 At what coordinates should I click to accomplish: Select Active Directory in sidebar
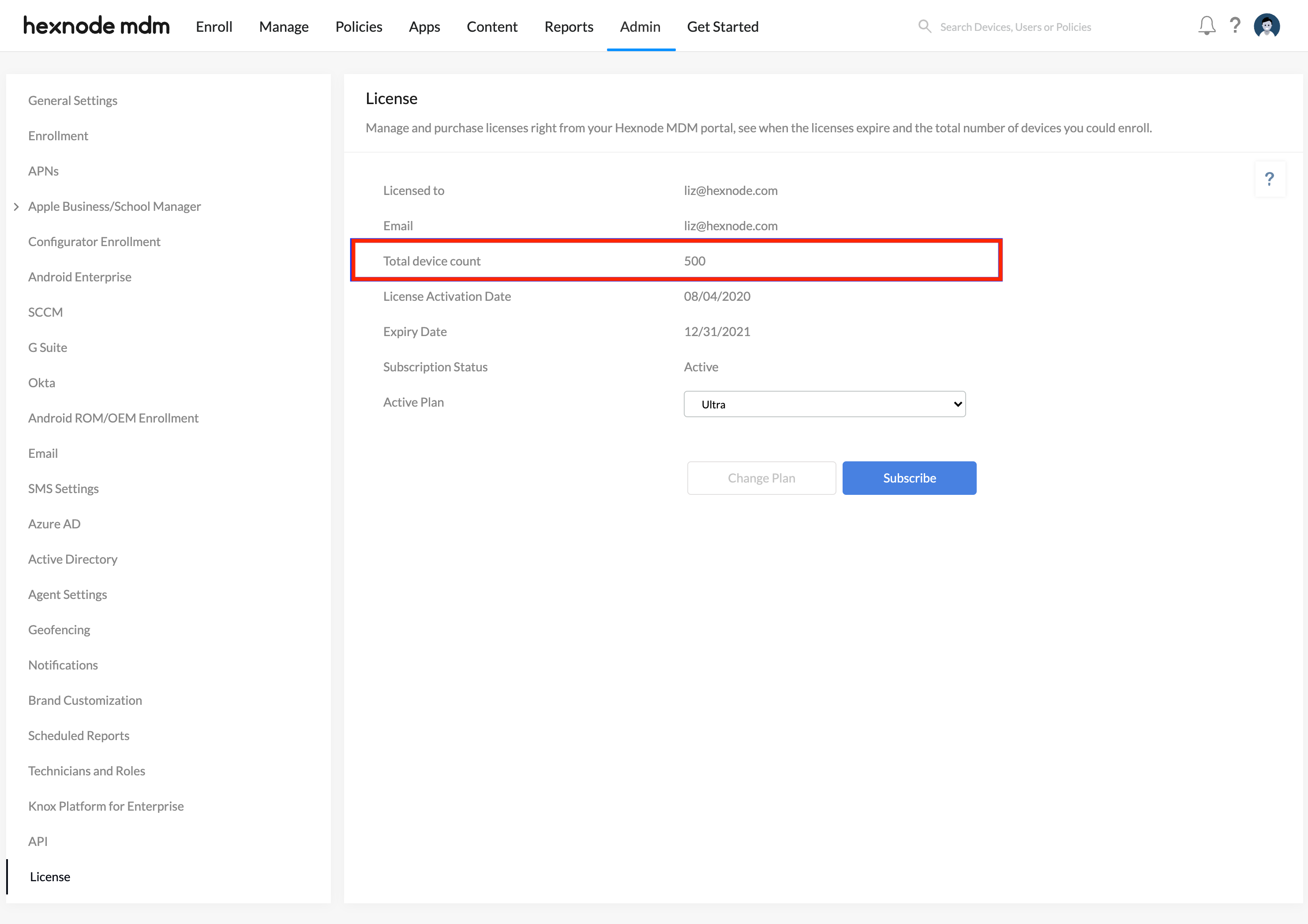coord(73,559)
